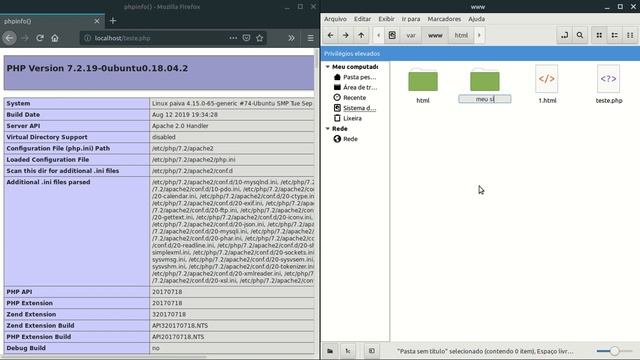Open Pasta pessoal in sidebar
This screenshot has width=640, height=360.
point(355,77)
